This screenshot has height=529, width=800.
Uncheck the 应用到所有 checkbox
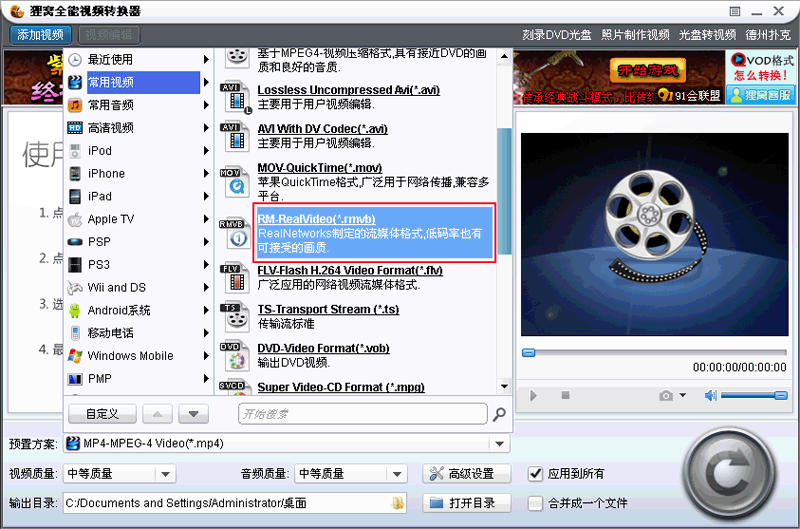coord(535,474)
